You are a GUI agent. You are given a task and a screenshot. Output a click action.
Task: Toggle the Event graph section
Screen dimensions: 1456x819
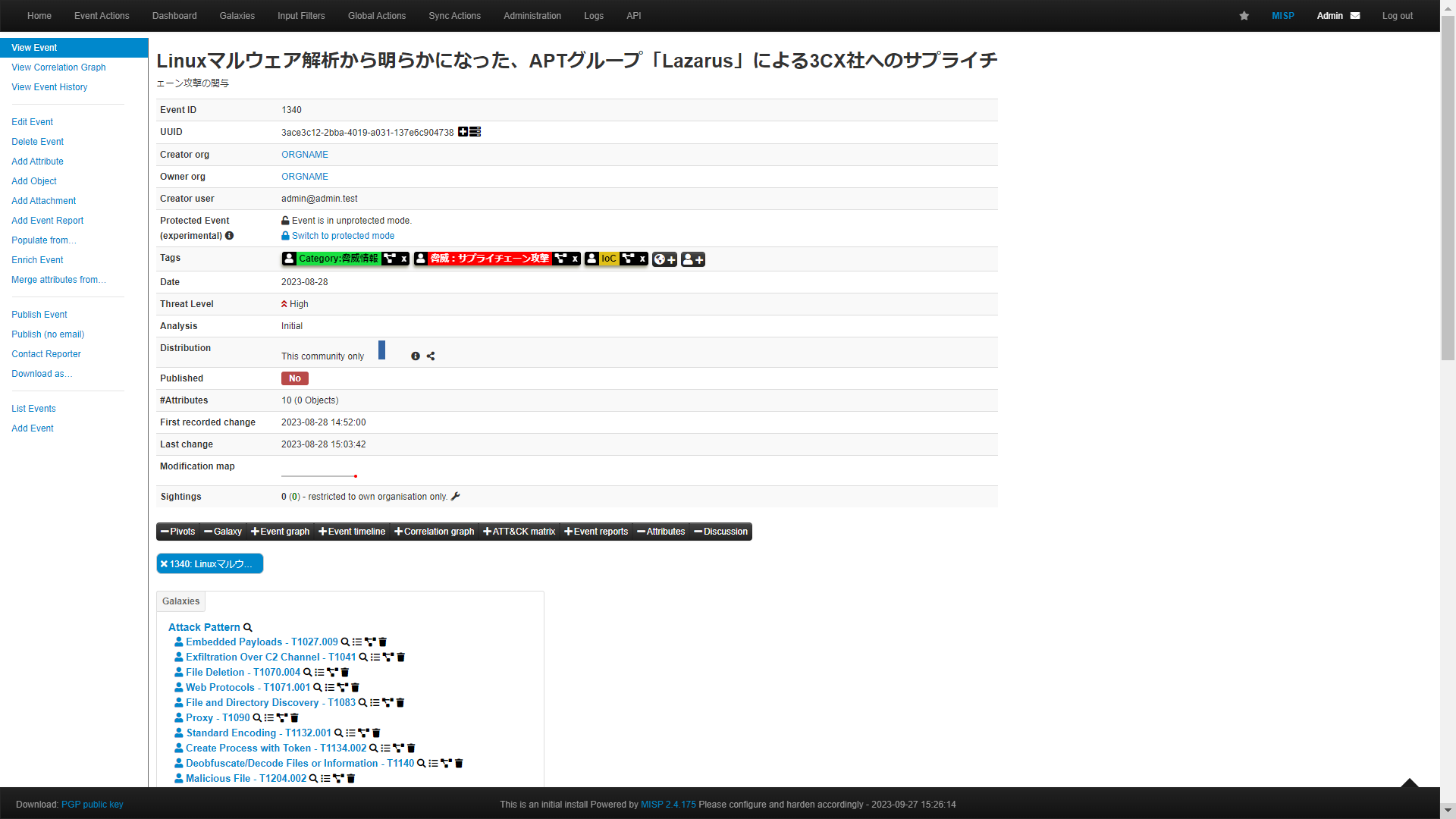[280, 532]
